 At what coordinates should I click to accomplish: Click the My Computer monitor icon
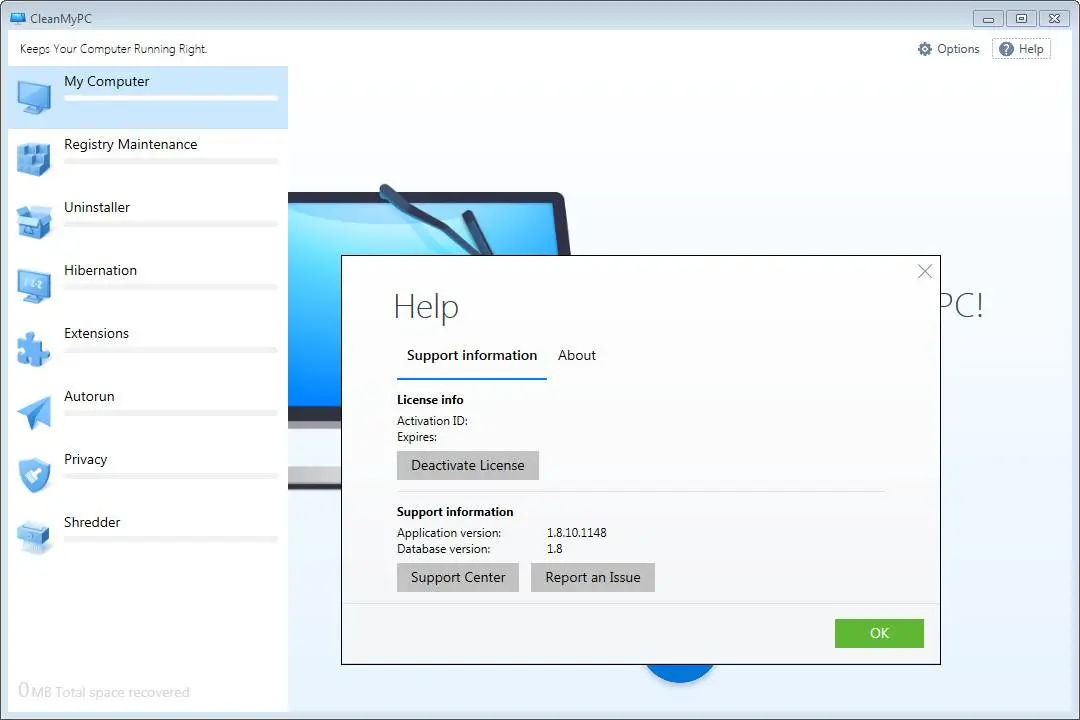coord(34,97)
